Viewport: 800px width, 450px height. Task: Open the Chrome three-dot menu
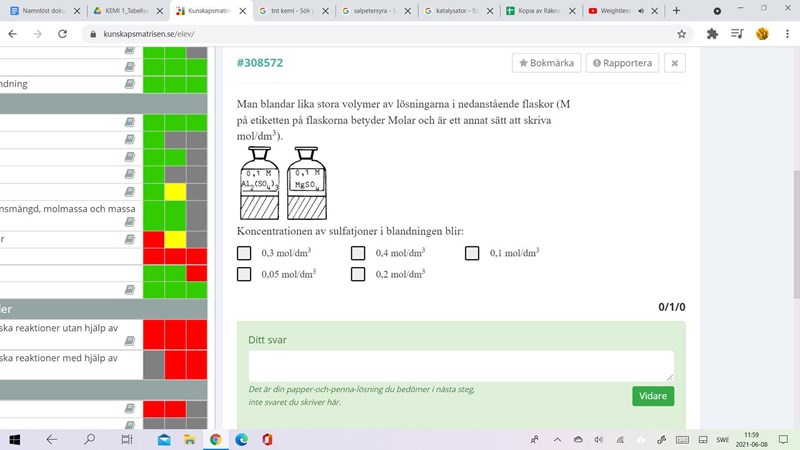(x=787, y=33)
